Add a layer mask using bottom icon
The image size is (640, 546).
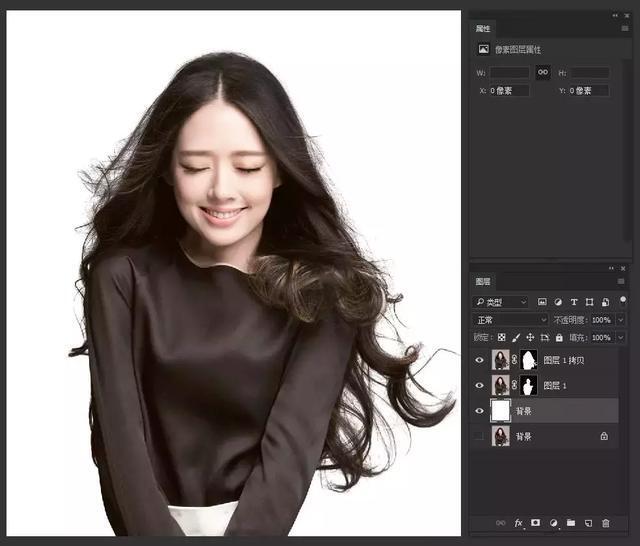[x=536, y=523]
